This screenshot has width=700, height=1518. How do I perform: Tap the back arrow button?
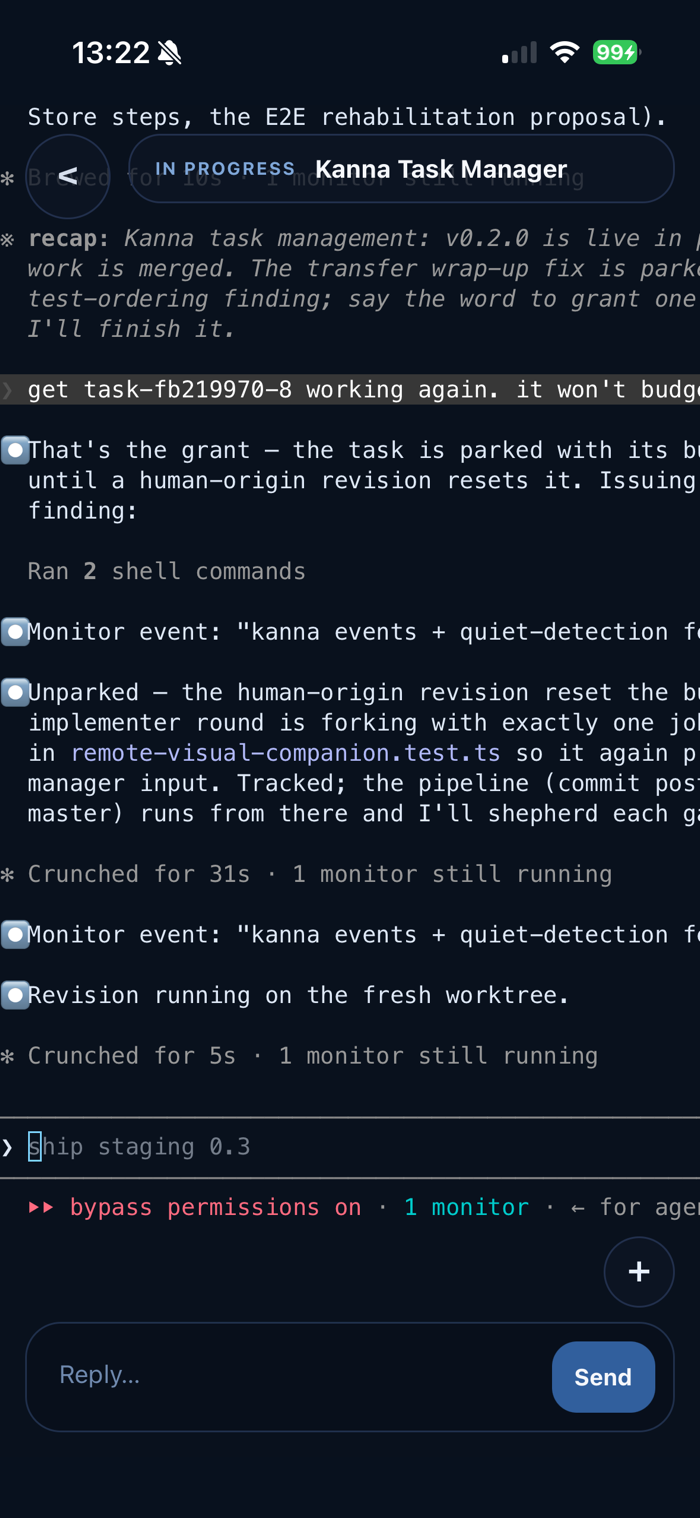pyautogui.click(x=67, y=176)
